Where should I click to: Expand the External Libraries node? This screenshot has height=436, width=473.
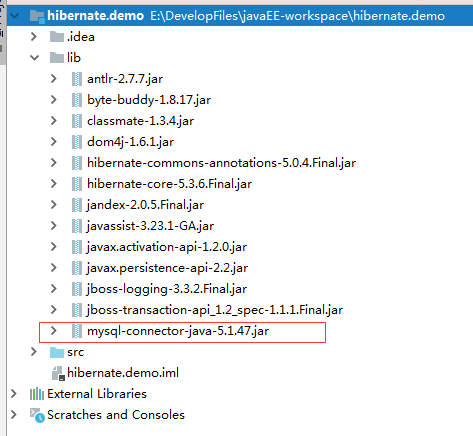click(x=14, y=394)
